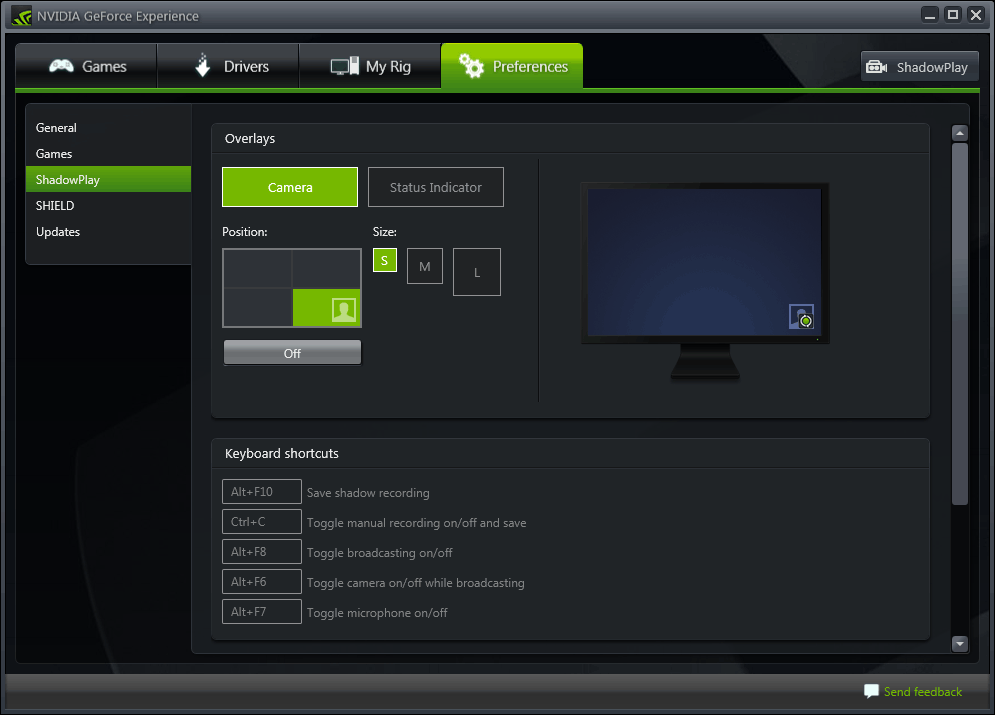
Task: Click "Save shadow recording" label
Action: (x=368, y=492)
